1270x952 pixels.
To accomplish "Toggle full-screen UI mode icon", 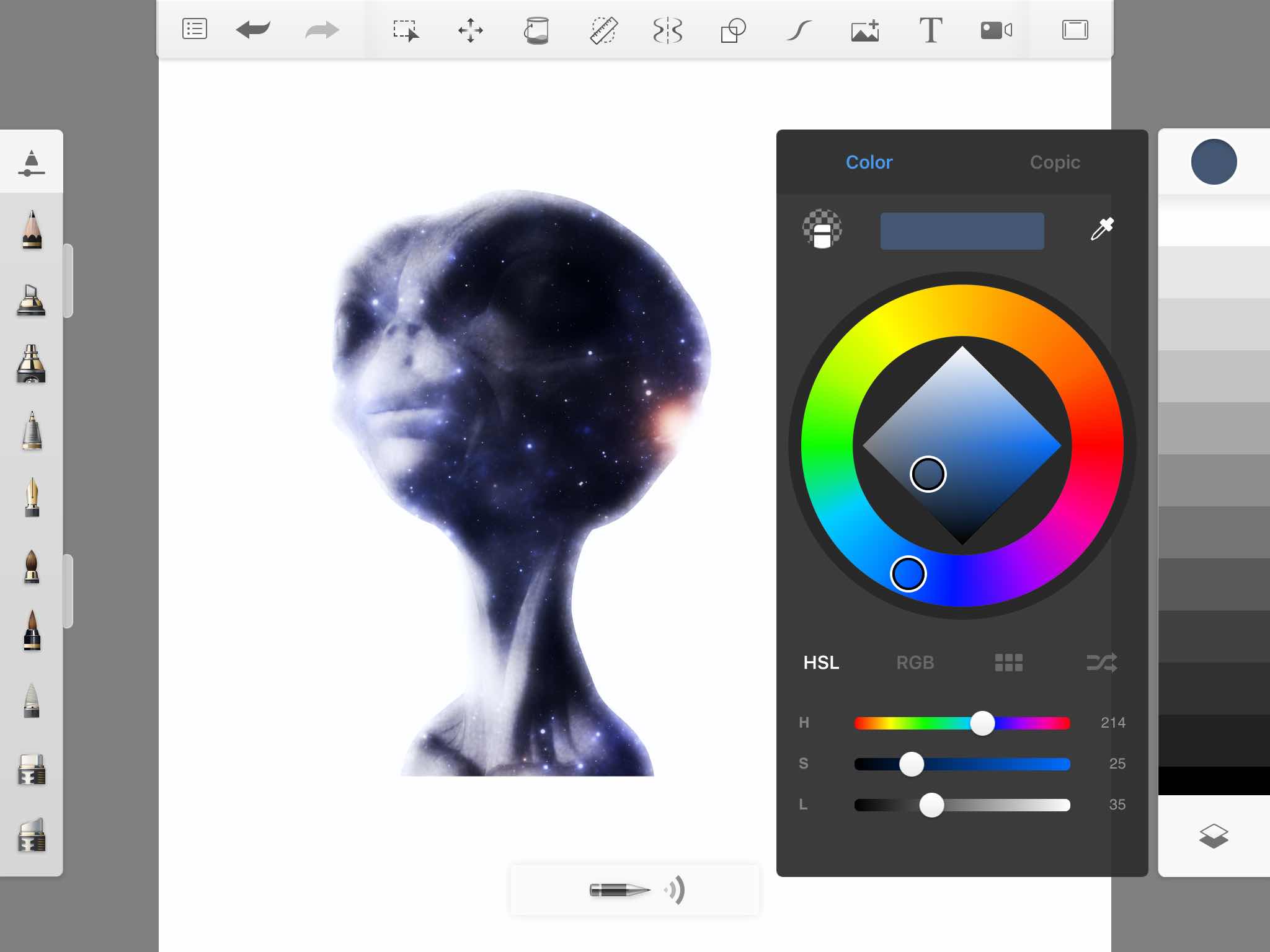I will click(1075, 30).
